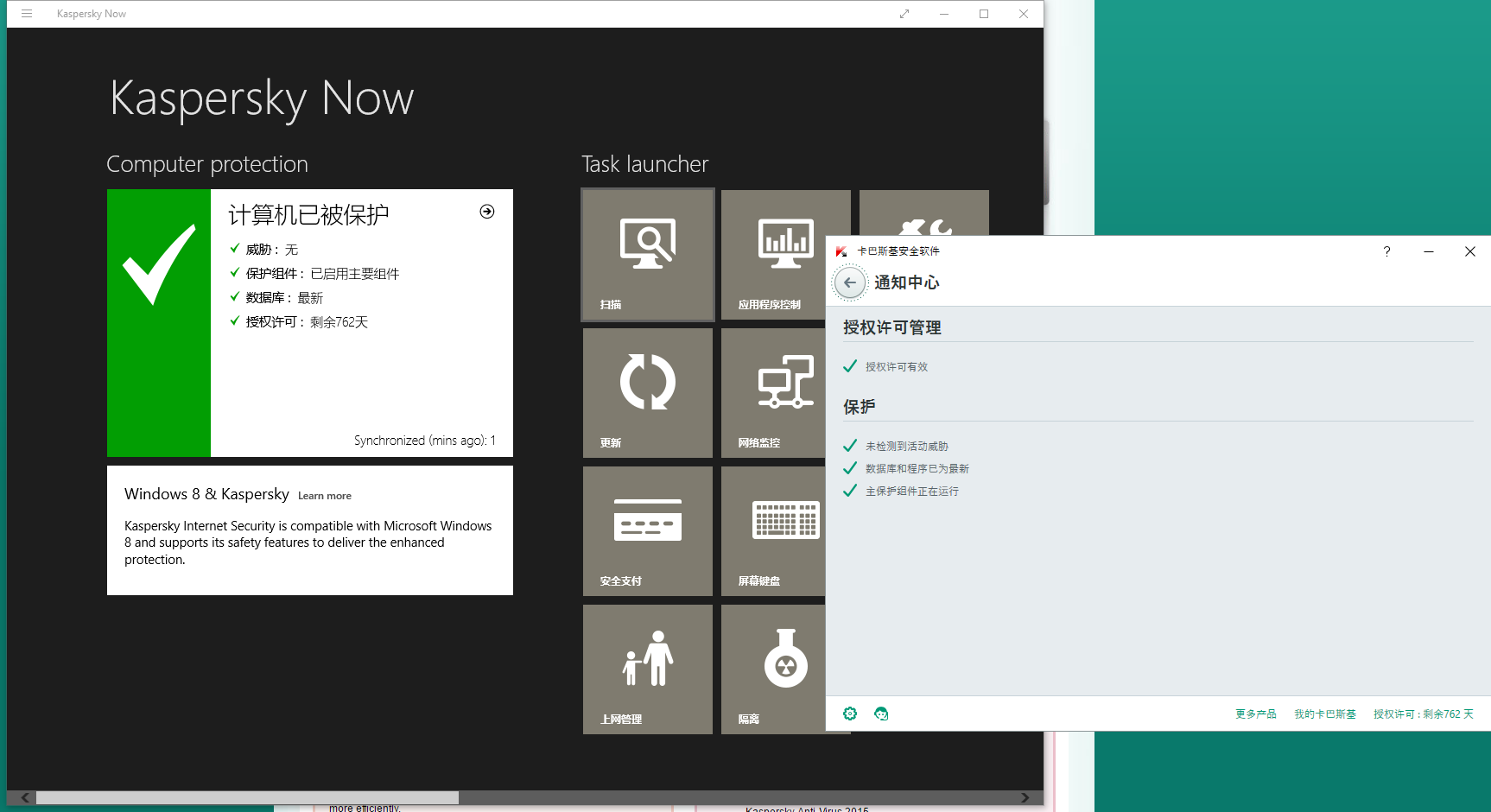This screenshot has height=812, width=1491.
Task: Select the no active threats entry (未检测到活动威胁)
Action: [x=907, y=447]
